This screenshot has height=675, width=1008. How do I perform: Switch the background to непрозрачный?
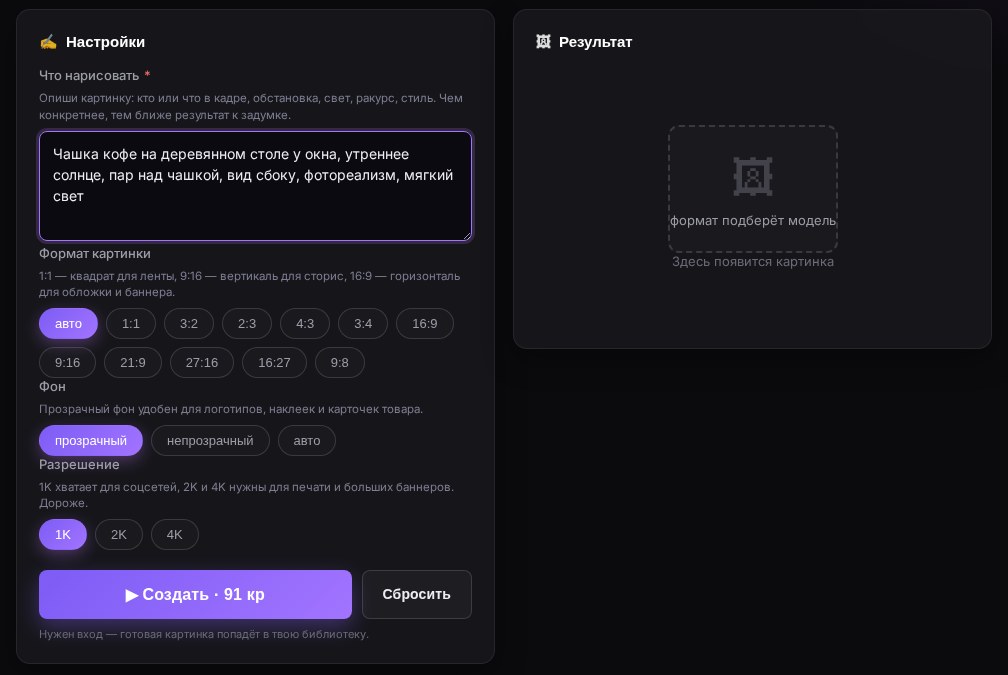(210, 440)
